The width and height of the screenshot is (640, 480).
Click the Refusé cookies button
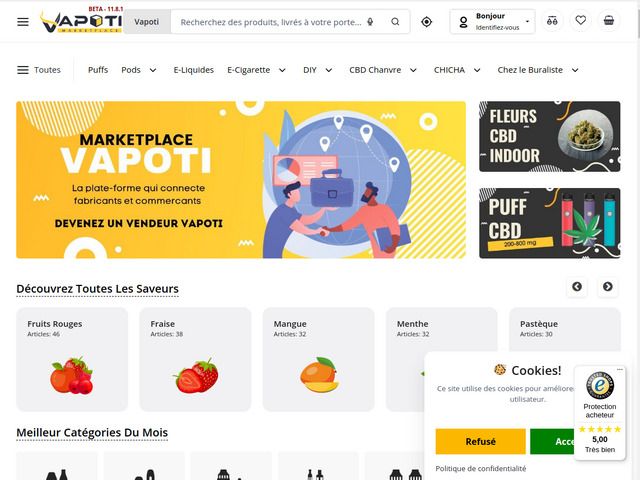point(480,441)
